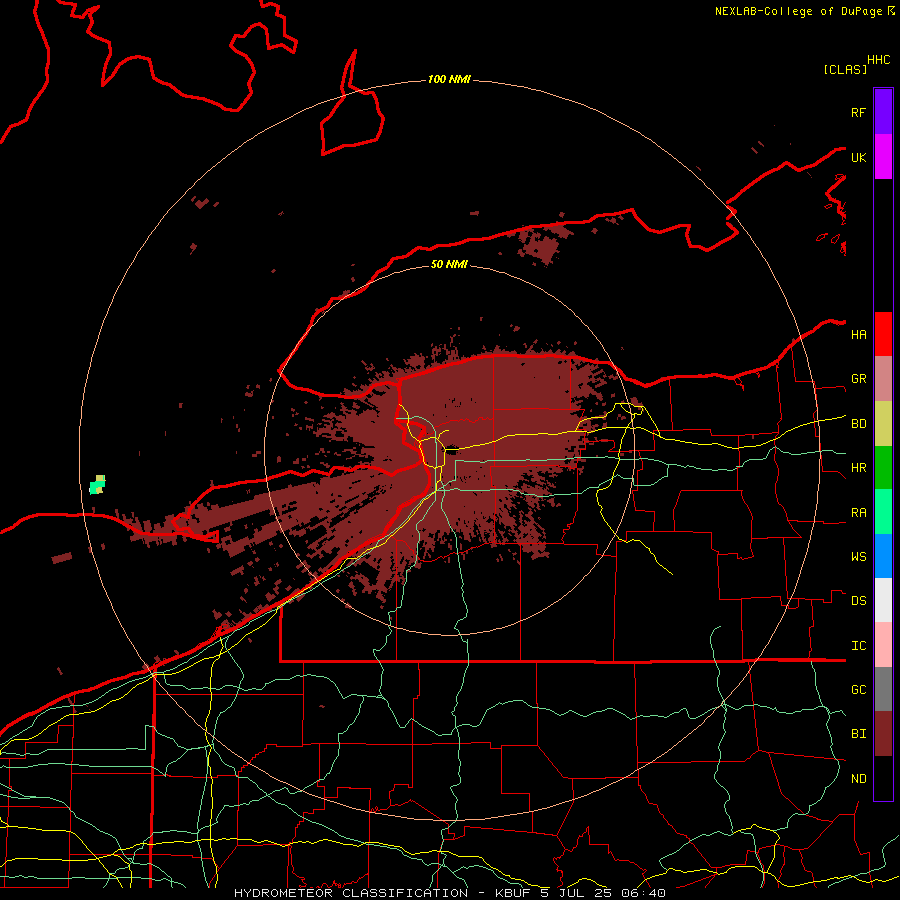Click the green rain echo near the 100 NMI ring
The width and height of the screenshot is (900, 900).
(96, 486)
